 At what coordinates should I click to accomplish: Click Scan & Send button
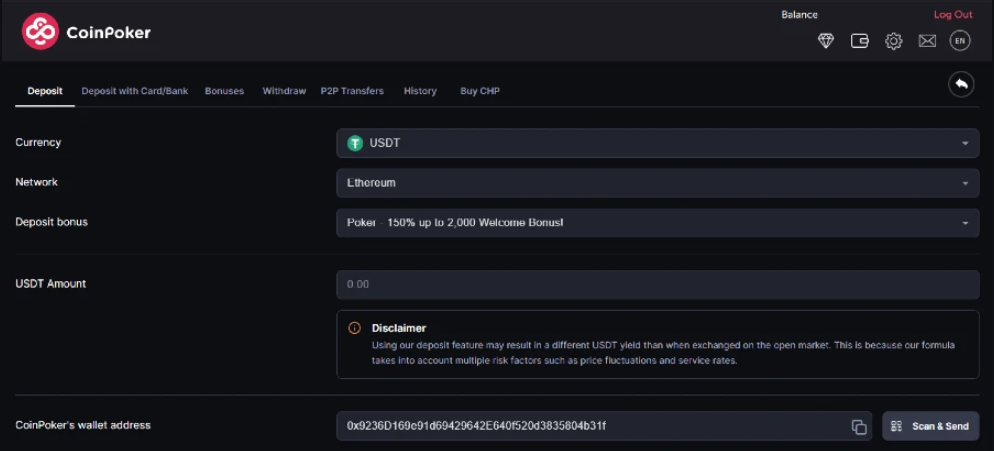(x=930, y=426)
